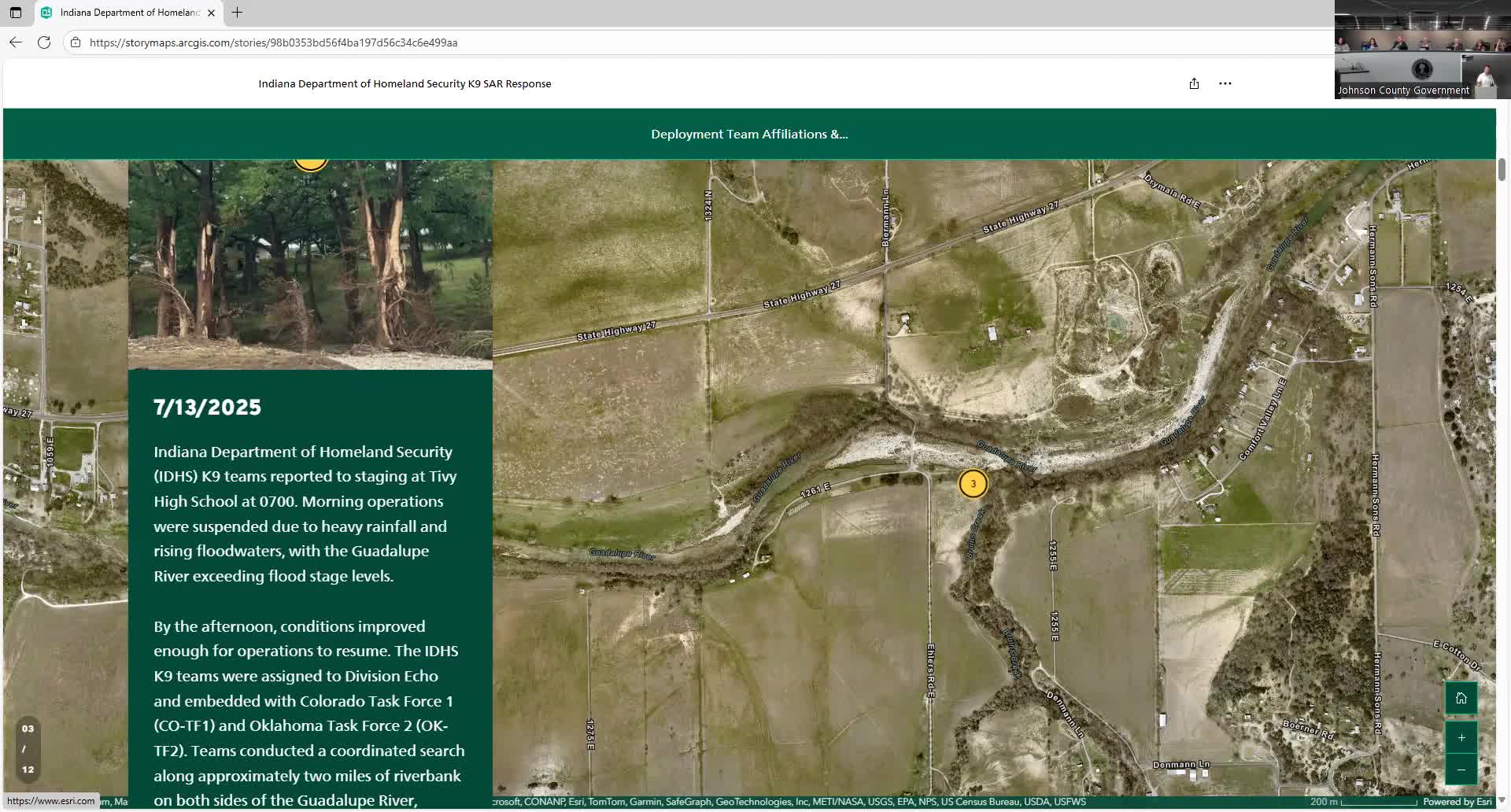1511x812 pixels.
Task: Close the Indiana Department of Homeland tab
Action: [x=211, y=13]
